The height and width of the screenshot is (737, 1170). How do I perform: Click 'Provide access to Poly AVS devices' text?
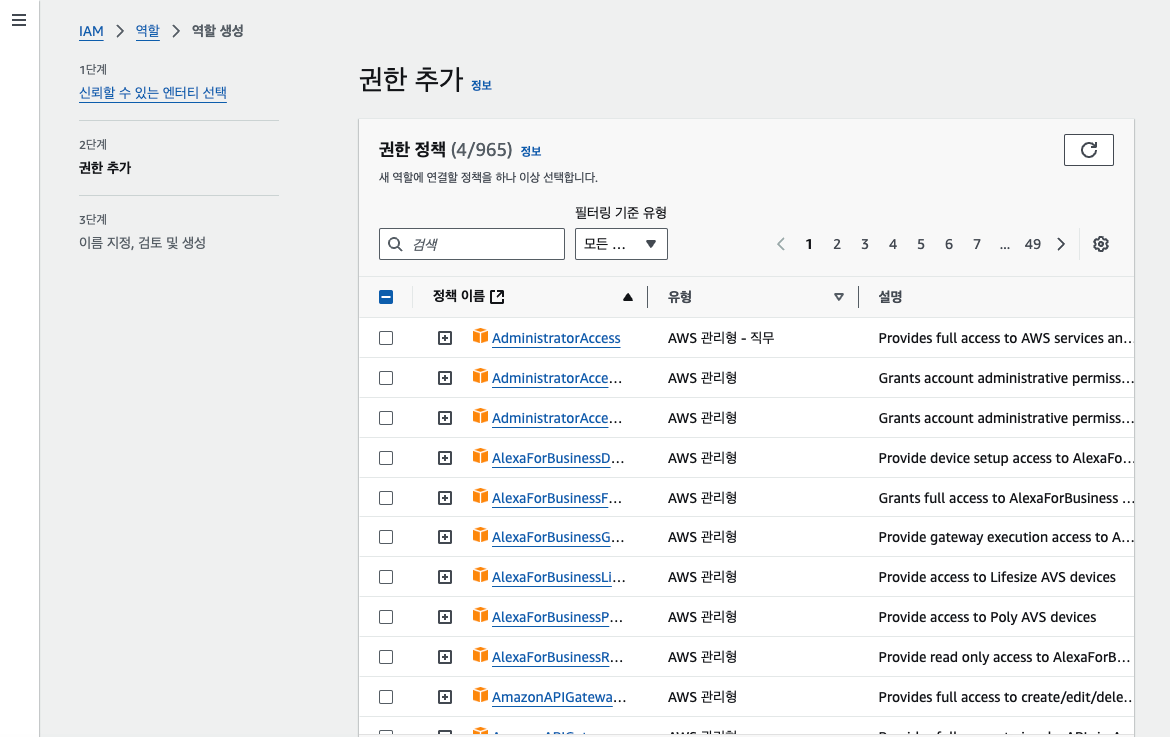tap(987, 617)
